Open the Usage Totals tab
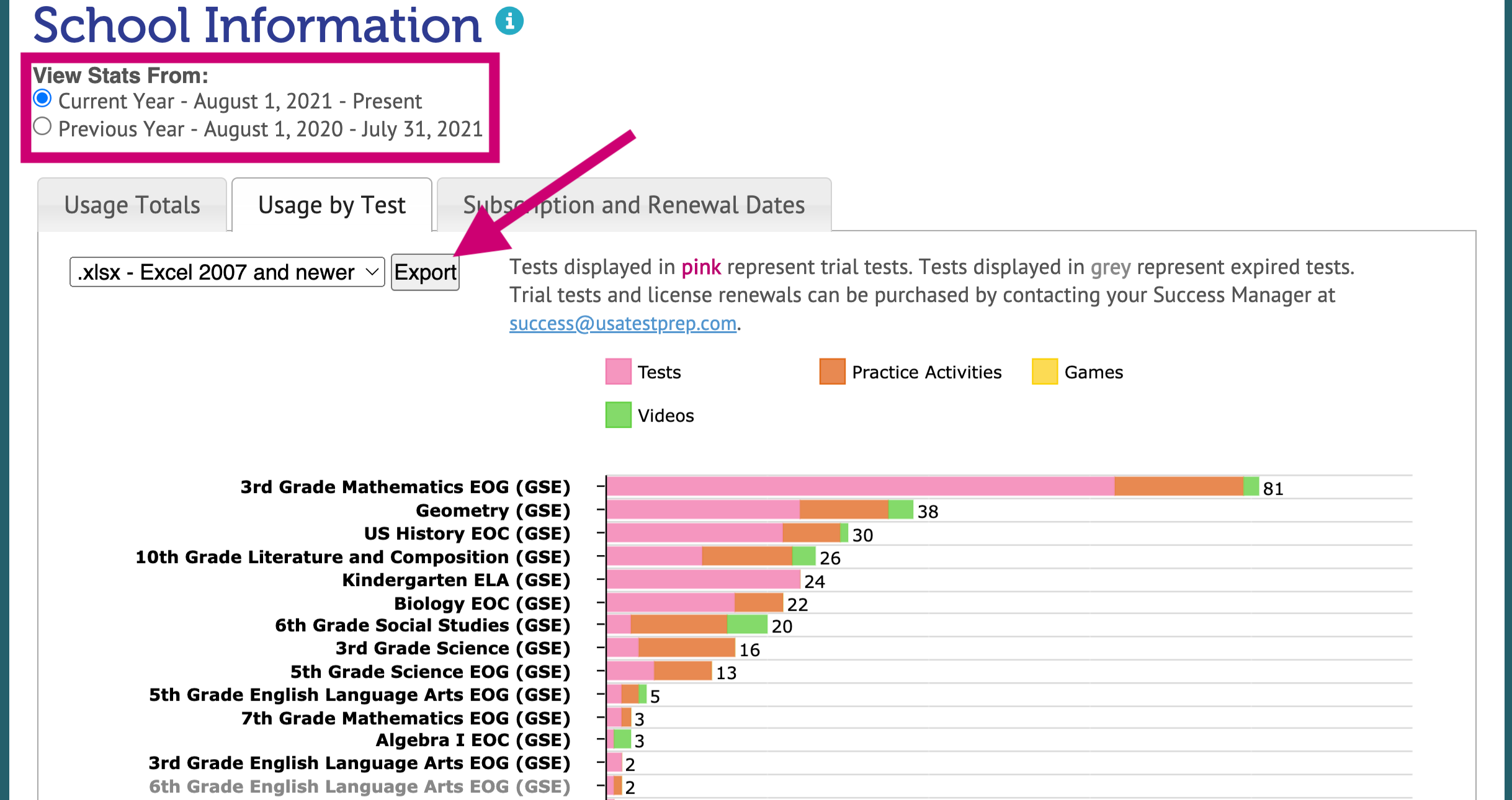1512x800 pixels. [x=132, y=205]
